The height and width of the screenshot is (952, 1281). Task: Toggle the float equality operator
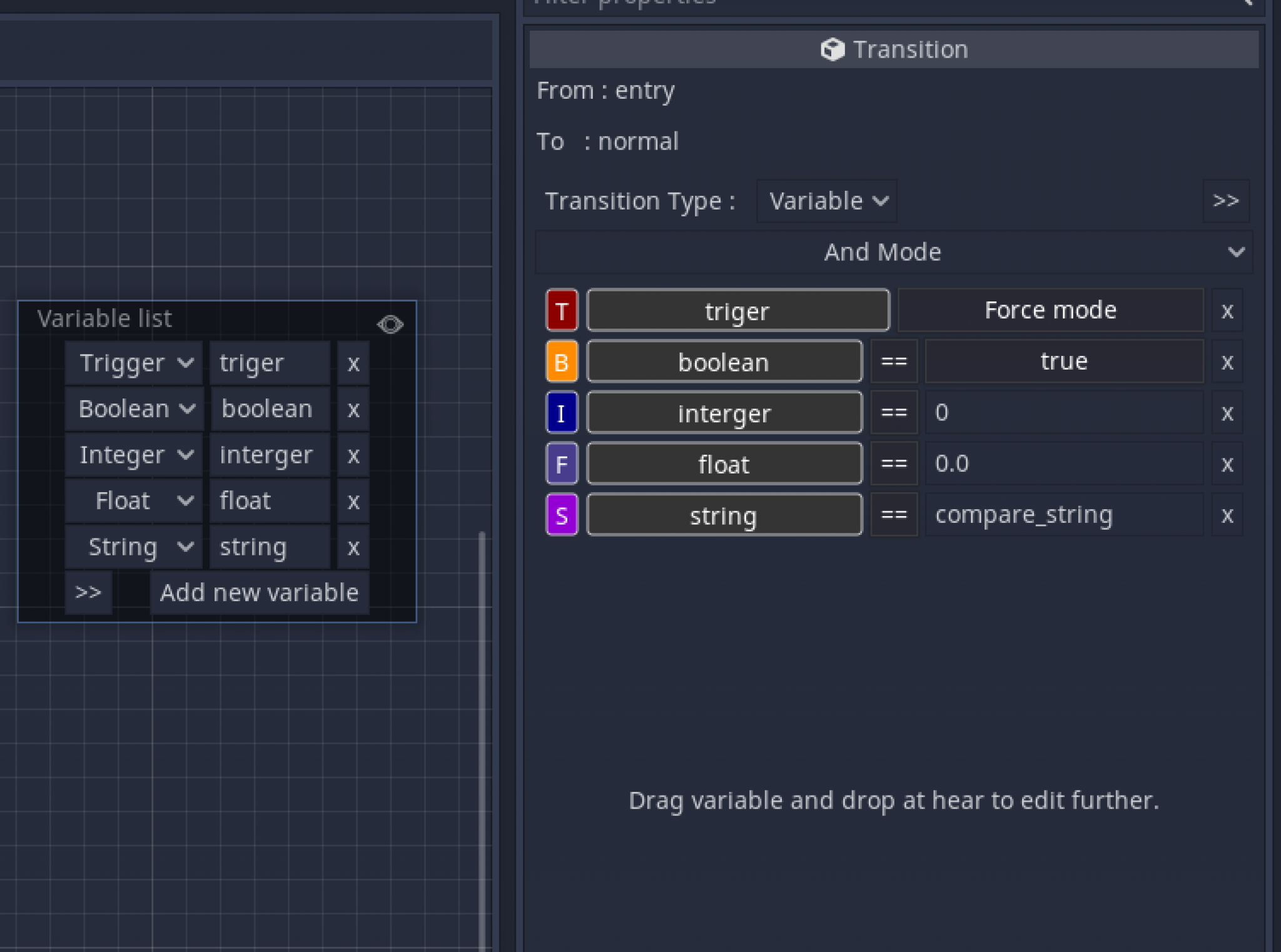click(894, 463)
